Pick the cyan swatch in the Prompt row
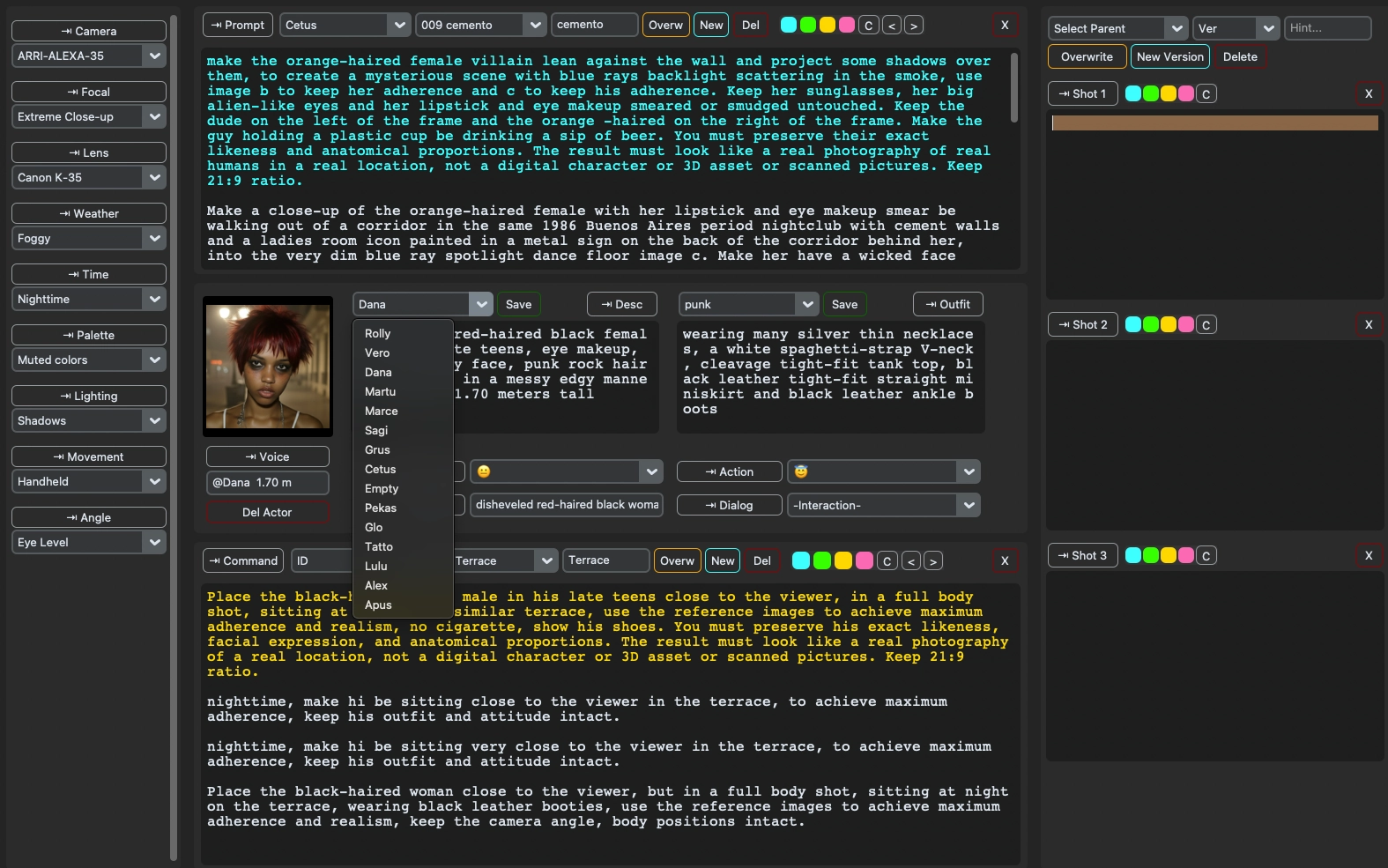 click(x=789, y=25)
